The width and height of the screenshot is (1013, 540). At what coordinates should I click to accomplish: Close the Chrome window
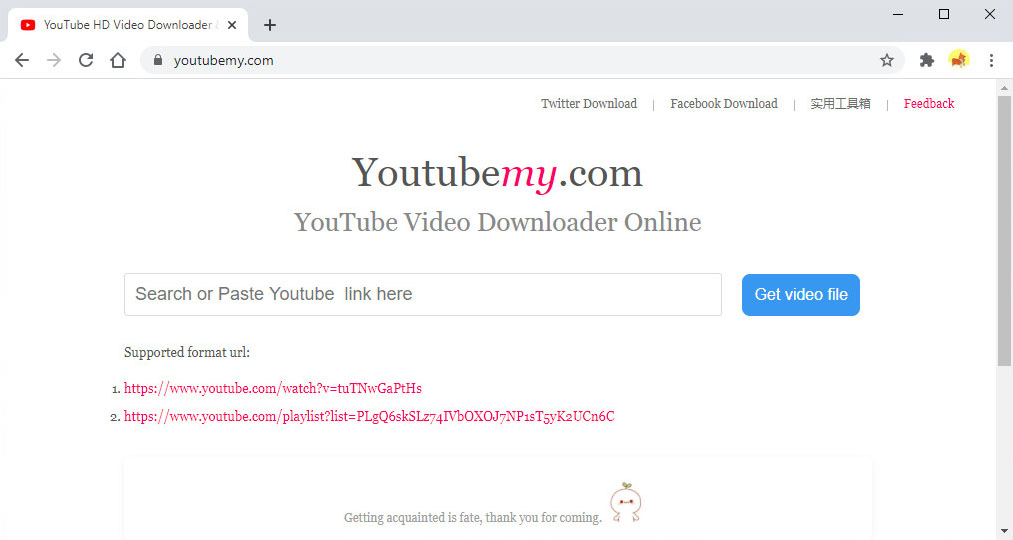point(990,14)
